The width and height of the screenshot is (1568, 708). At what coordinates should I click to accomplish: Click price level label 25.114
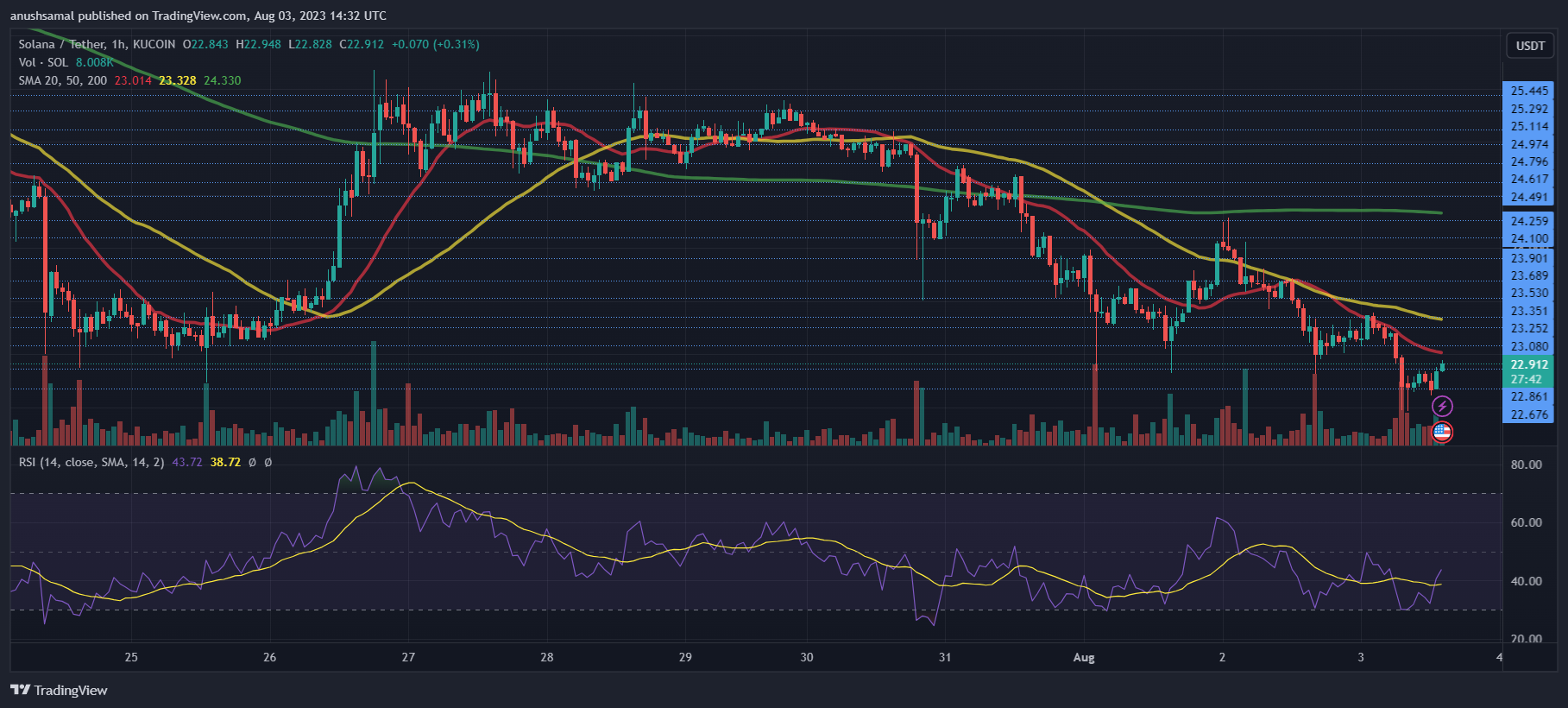(x=1529, y=126)
